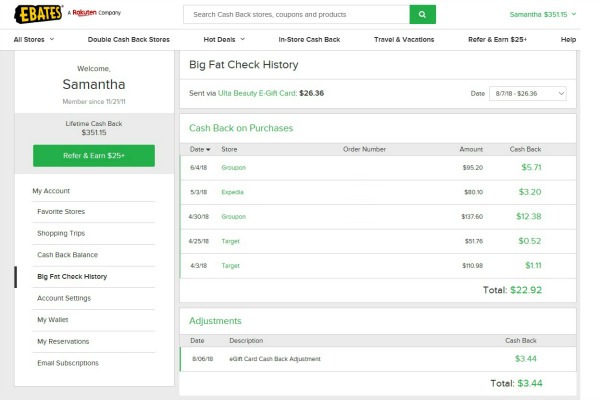
Task: Open My Wallet in sidebar
Action: point(52,320)
